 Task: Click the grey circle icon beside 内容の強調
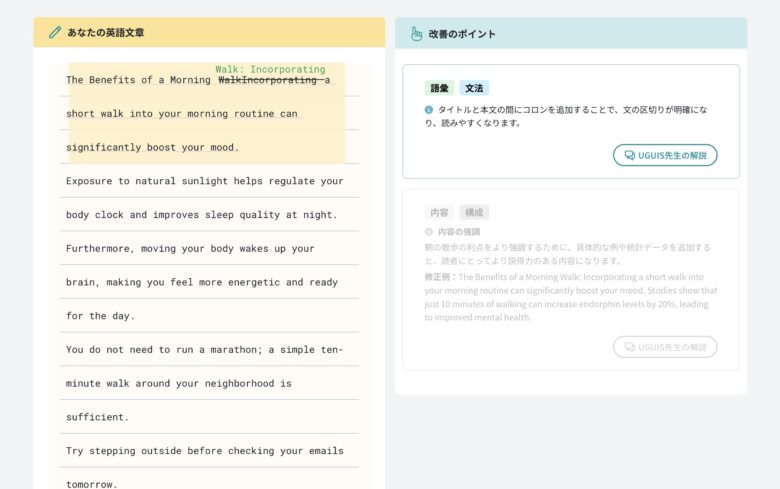point(429,231)
